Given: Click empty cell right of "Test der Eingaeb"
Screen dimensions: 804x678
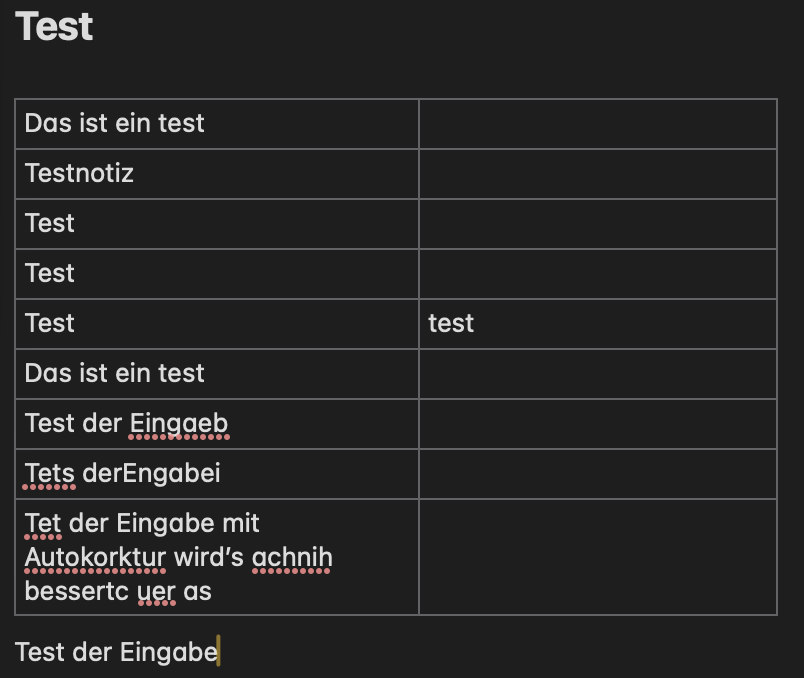Looking at the screenshot, I should click(x=597, y=424).
